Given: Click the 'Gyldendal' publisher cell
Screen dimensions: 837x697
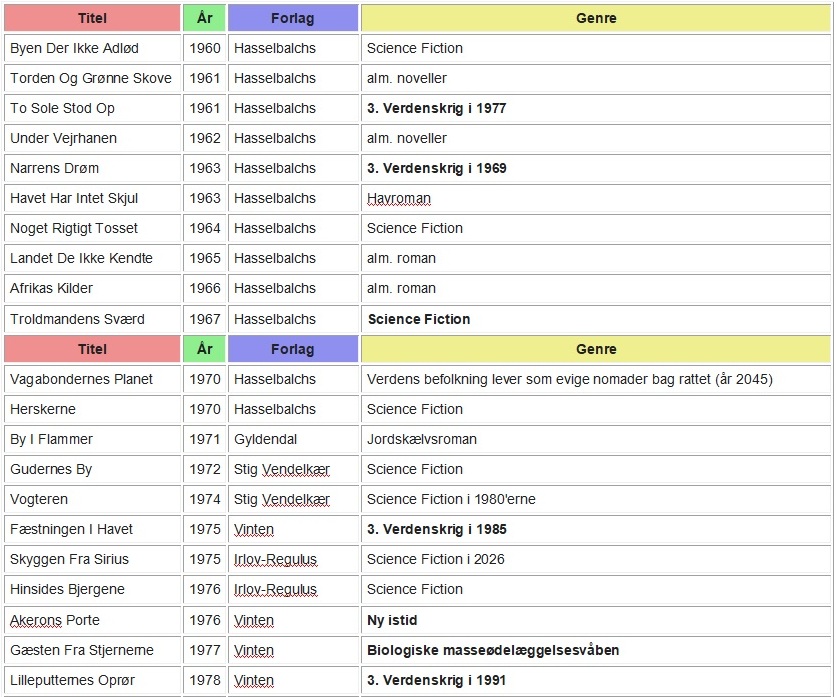Looking at the screenshot, I should point(265,439).
